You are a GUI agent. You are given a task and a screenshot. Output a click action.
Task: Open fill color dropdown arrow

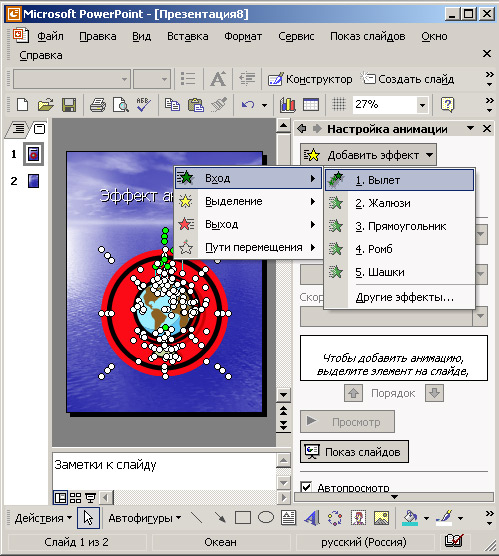click(x=426, y=518)
